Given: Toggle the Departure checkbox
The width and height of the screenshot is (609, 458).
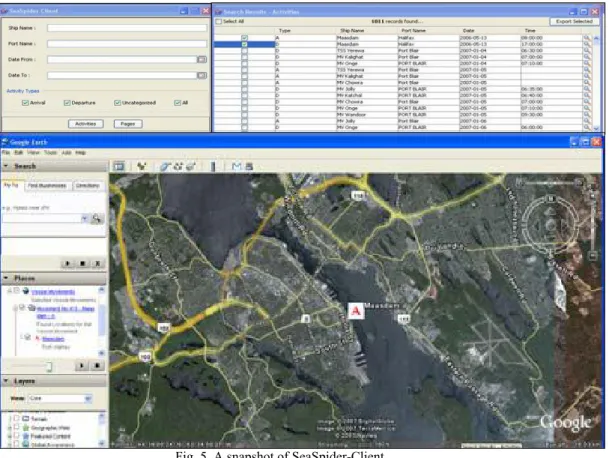Looking at the screenshot, I should pos(67,103).
